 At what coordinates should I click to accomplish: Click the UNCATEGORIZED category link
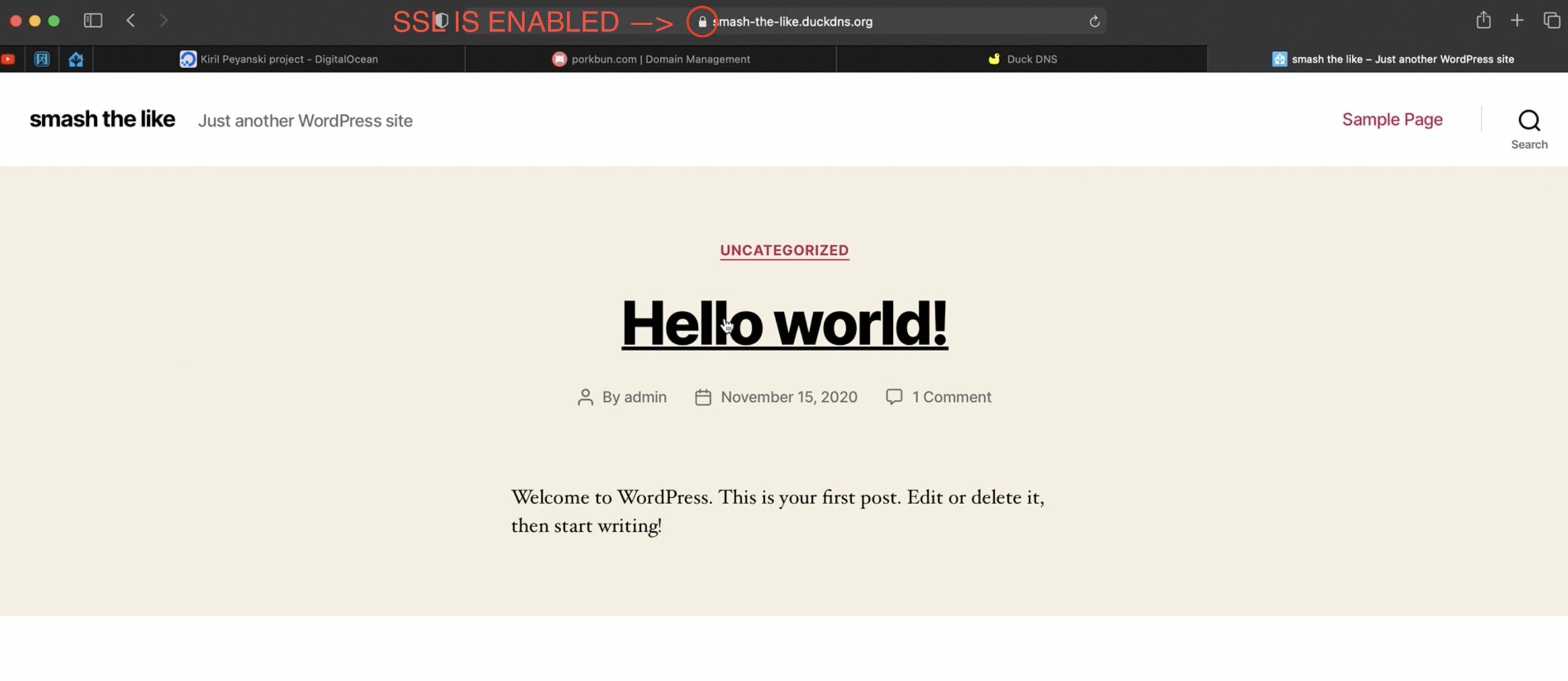784,249
